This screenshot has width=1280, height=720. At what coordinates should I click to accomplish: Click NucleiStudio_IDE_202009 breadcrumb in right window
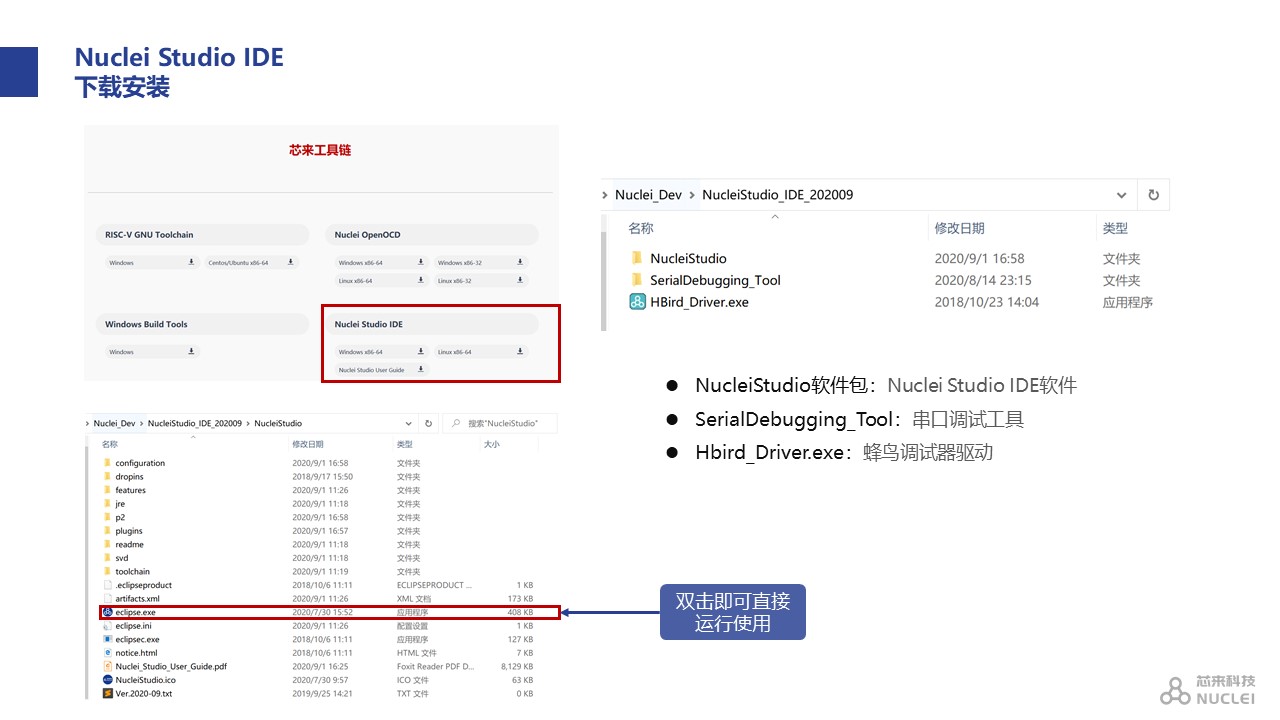pyautogui.click(x=778, y=195)
